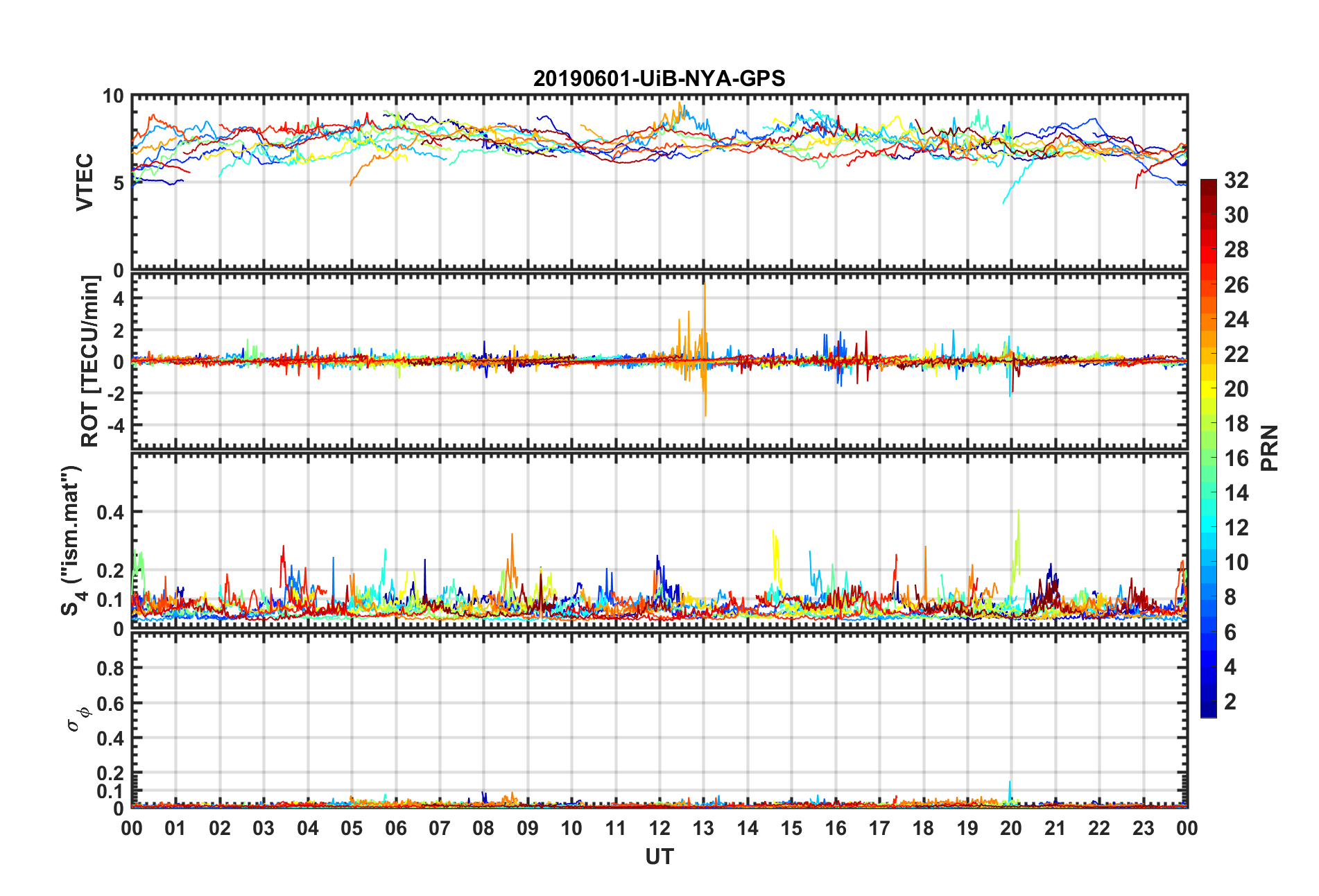Click S4 y-axis tick label 0.4
Screen dimensions: 1319x896
[x=111, y=512]
